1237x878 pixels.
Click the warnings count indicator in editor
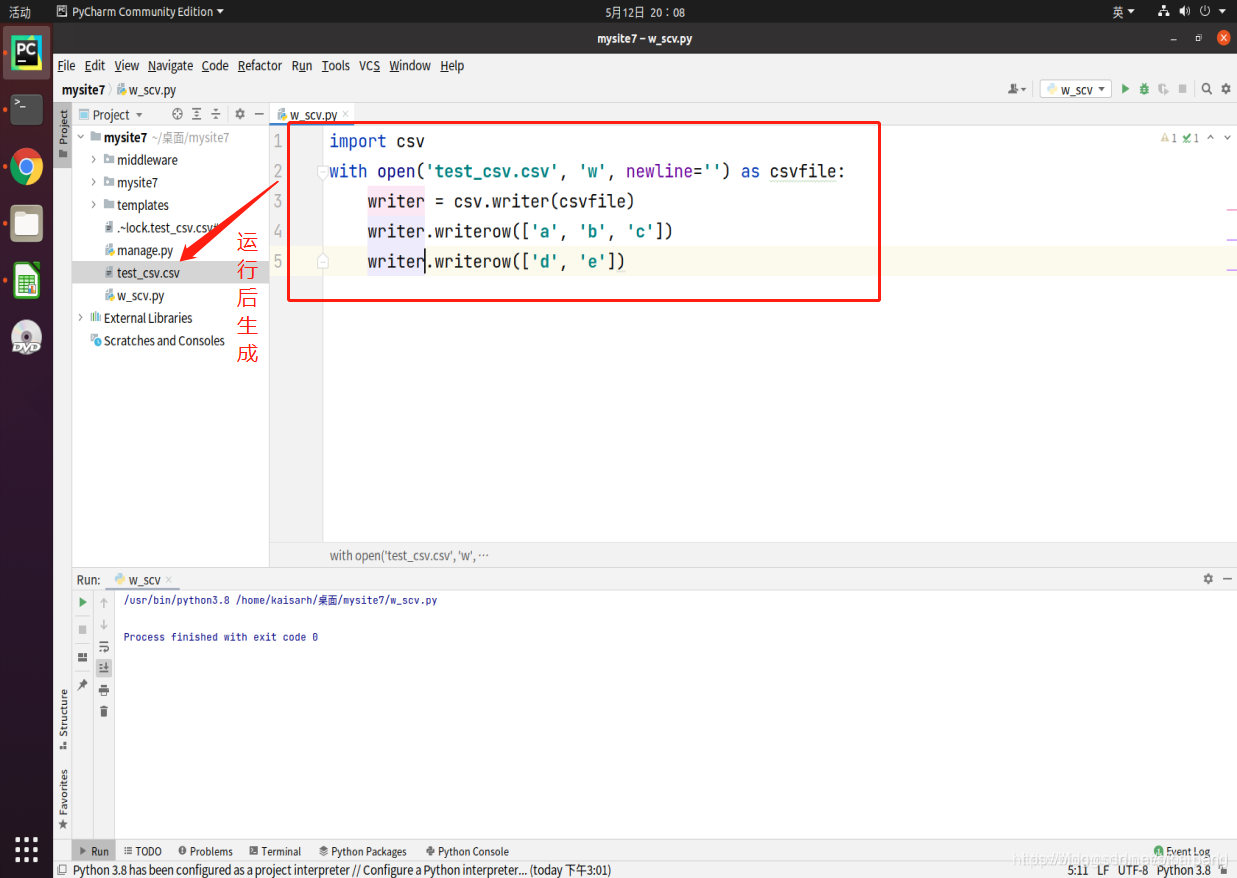pyautogui.click(x=1168, y=138)
